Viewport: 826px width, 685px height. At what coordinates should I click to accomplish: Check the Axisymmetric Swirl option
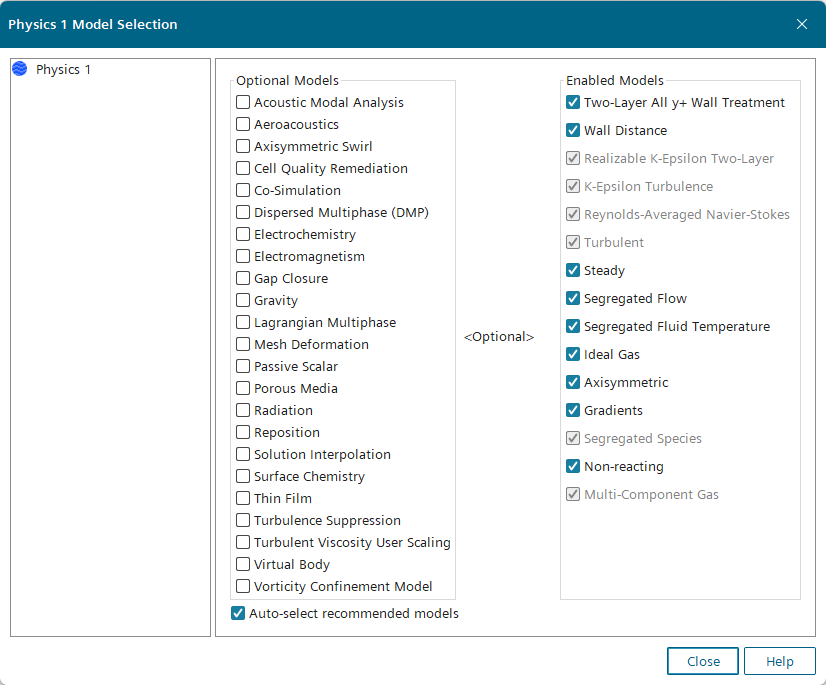[x=243, y=146]
